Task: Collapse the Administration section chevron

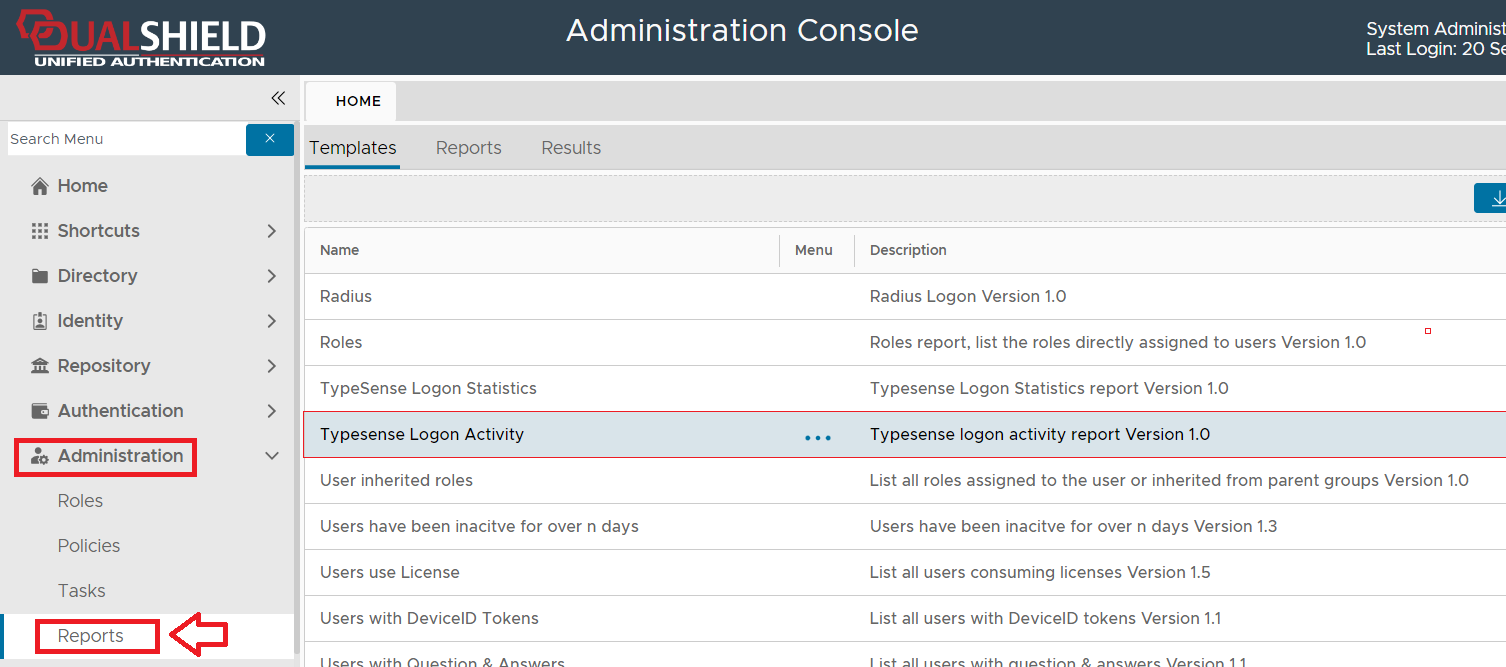Action: click(x=271, y=456)
